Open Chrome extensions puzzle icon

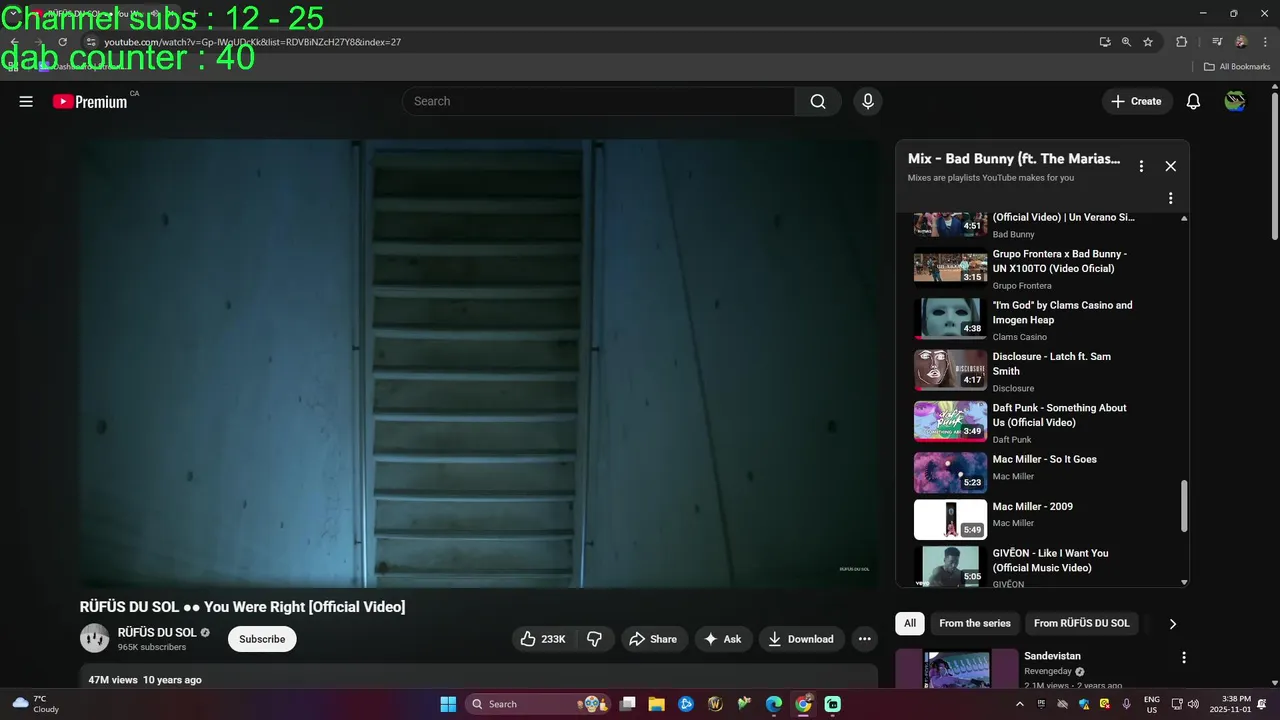[x=1181, y=42]
